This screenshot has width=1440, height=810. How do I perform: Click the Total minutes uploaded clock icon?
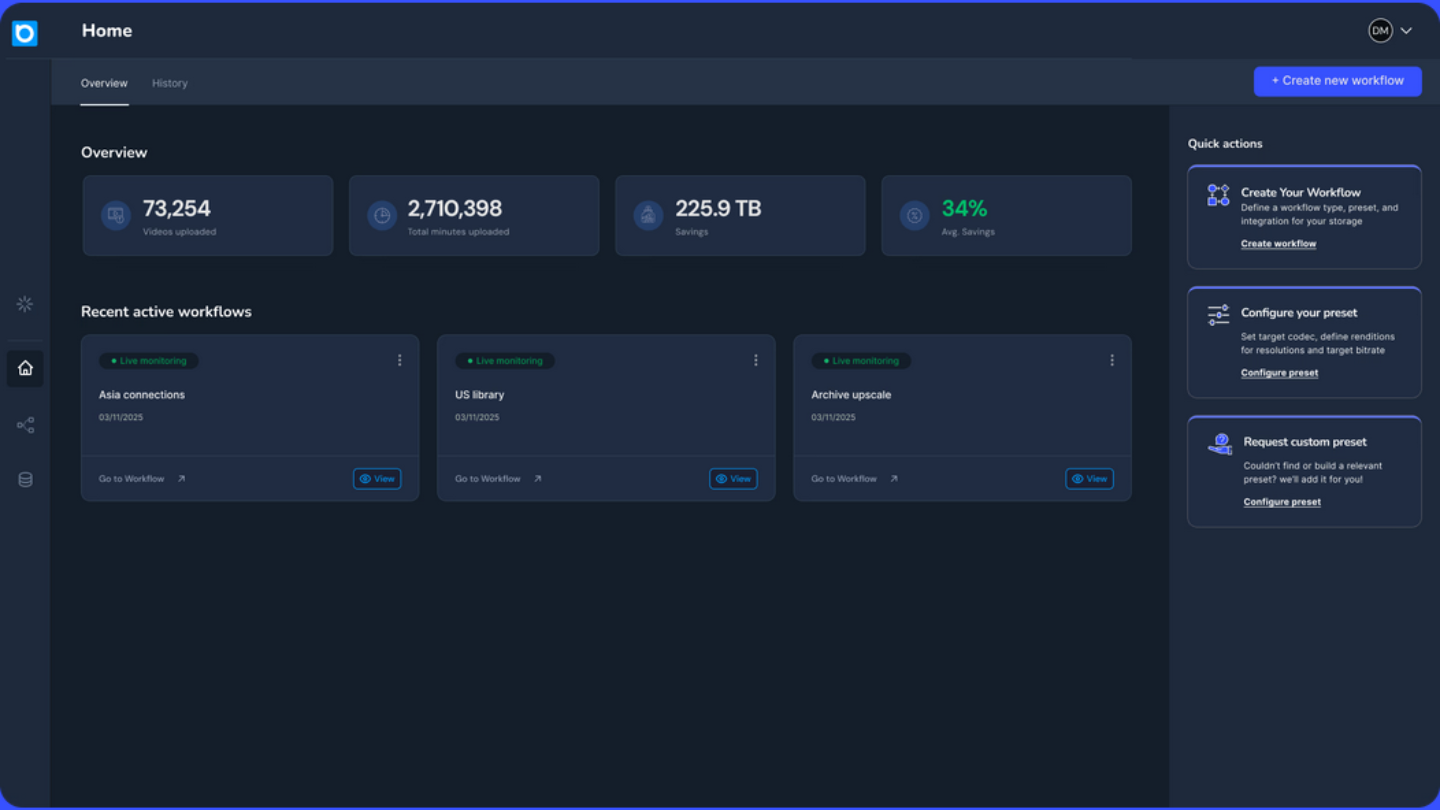click(382, 215)
